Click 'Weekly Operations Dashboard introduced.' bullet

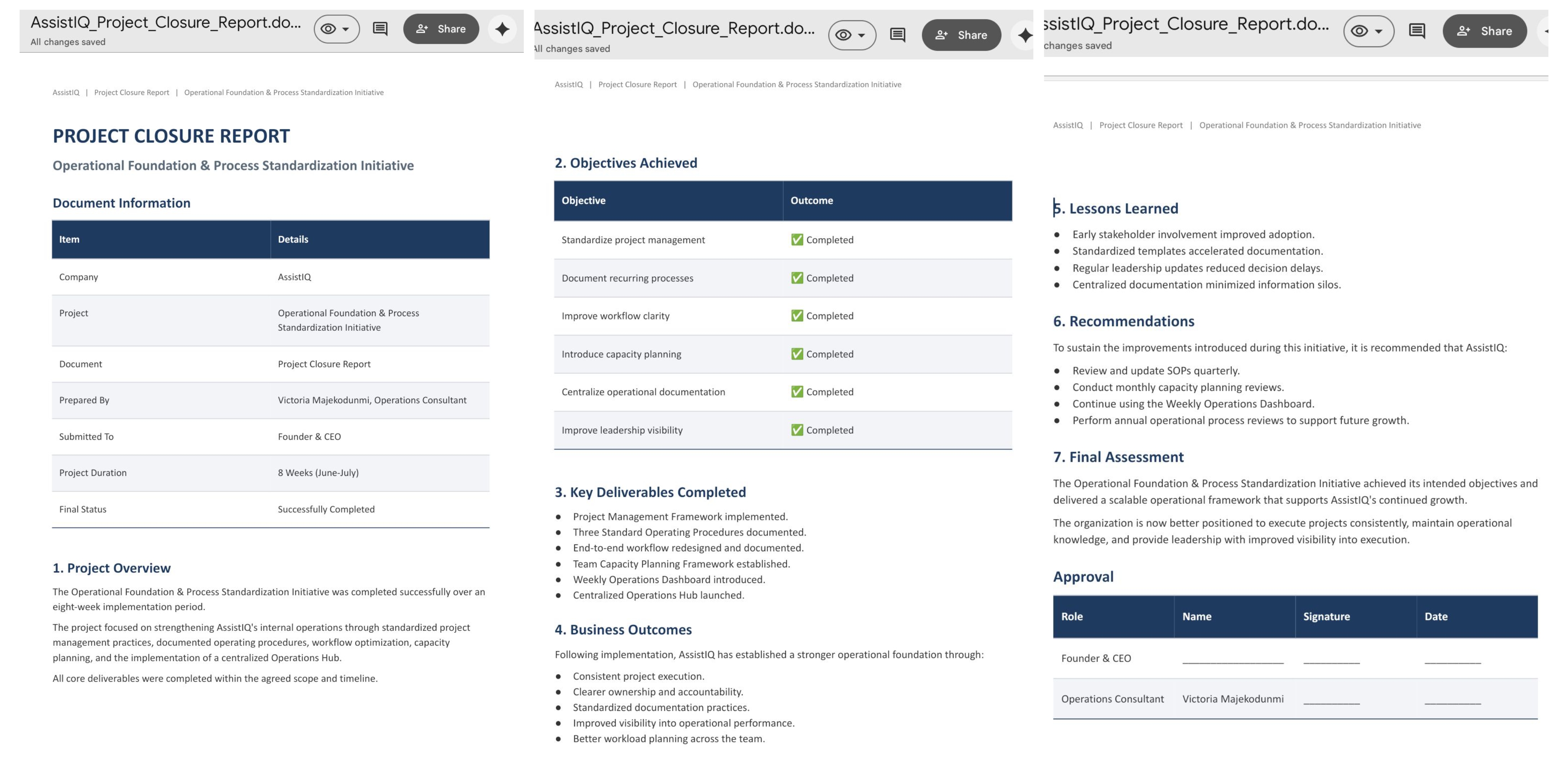tap(669, 580)
